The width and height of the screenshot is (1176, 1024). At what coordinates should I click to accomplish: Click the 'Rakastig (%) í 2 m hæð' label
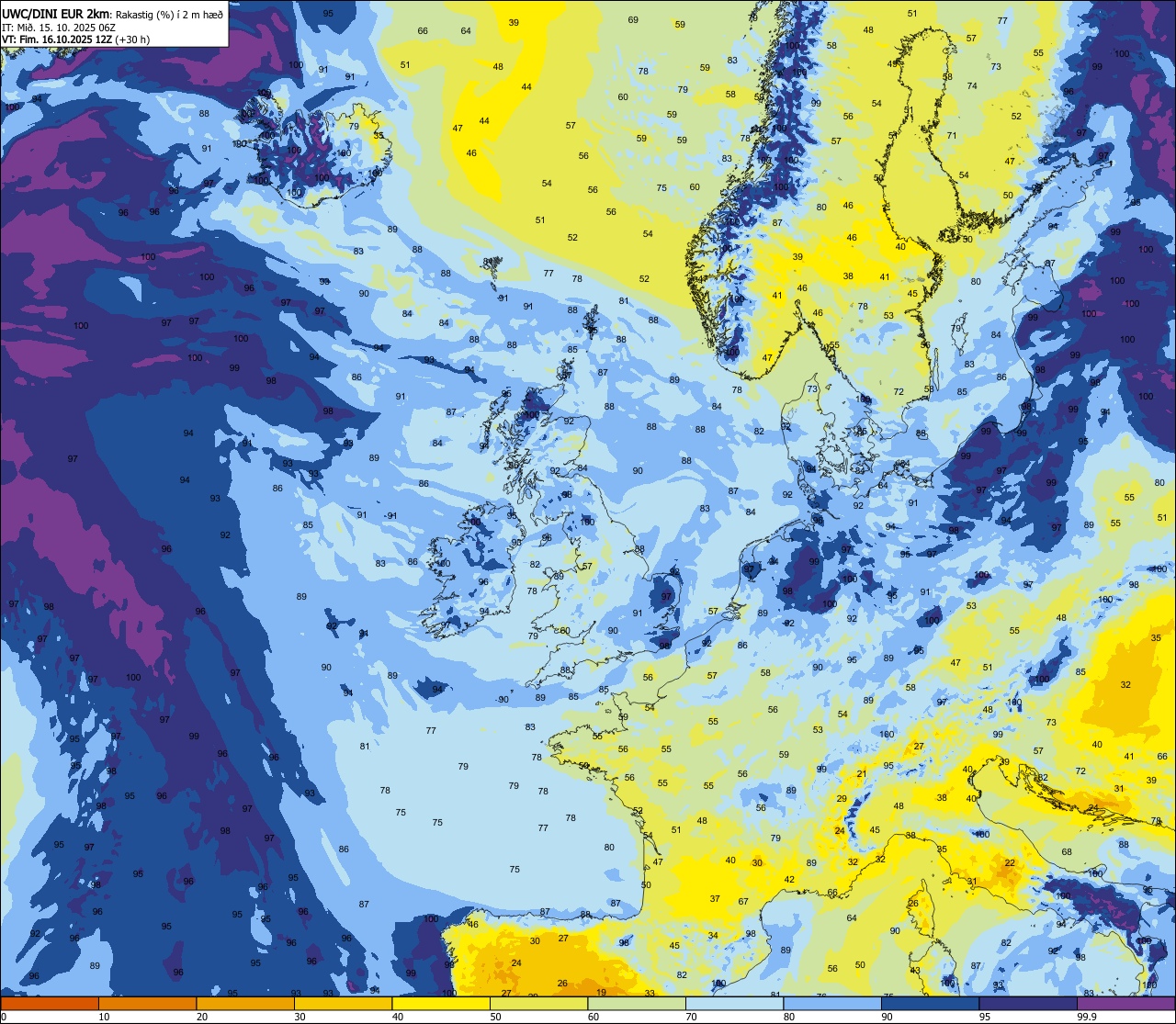point(169,14)
